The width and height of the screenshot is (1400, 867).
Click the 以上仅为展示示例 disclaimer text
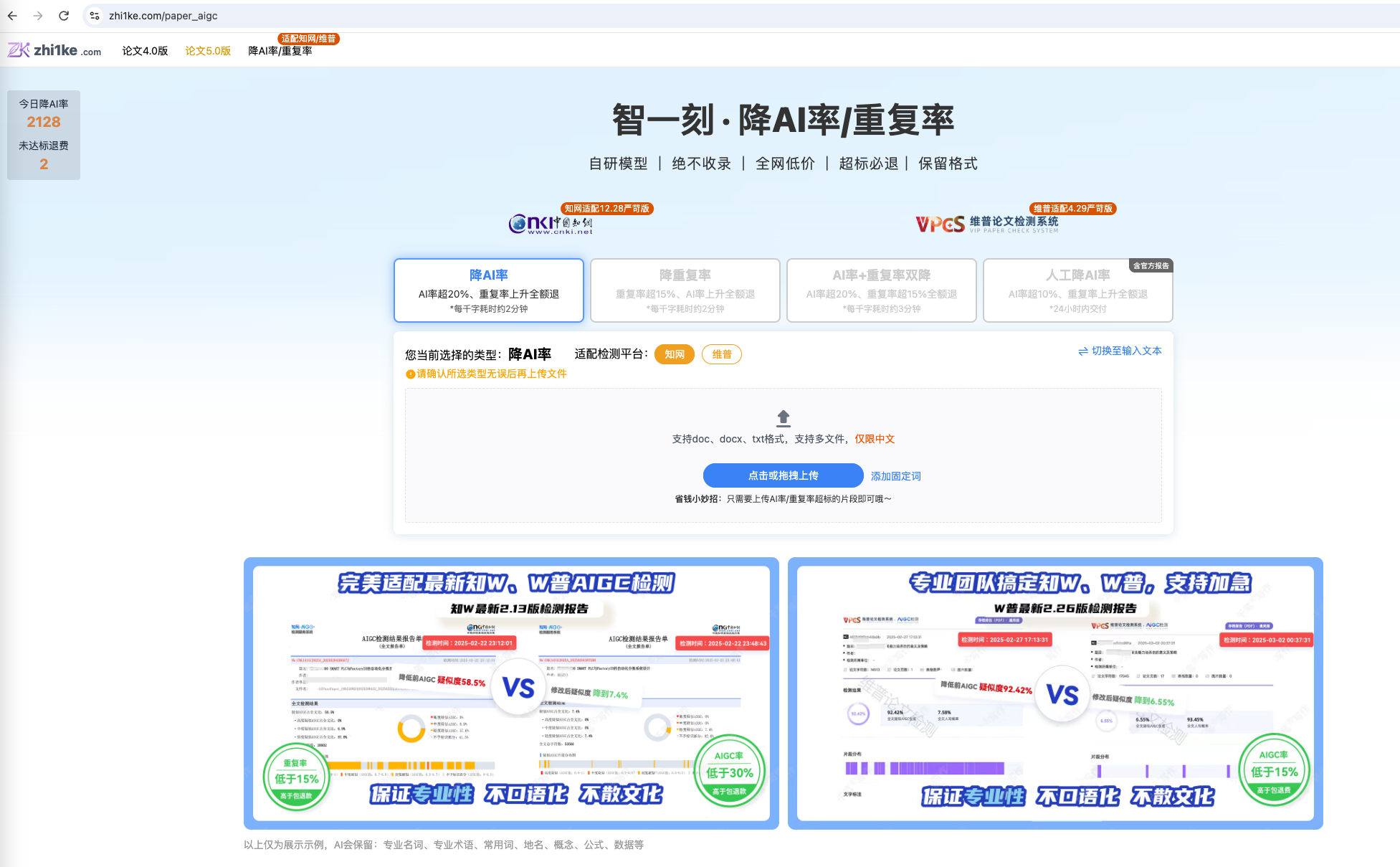[x=444, y=845]
